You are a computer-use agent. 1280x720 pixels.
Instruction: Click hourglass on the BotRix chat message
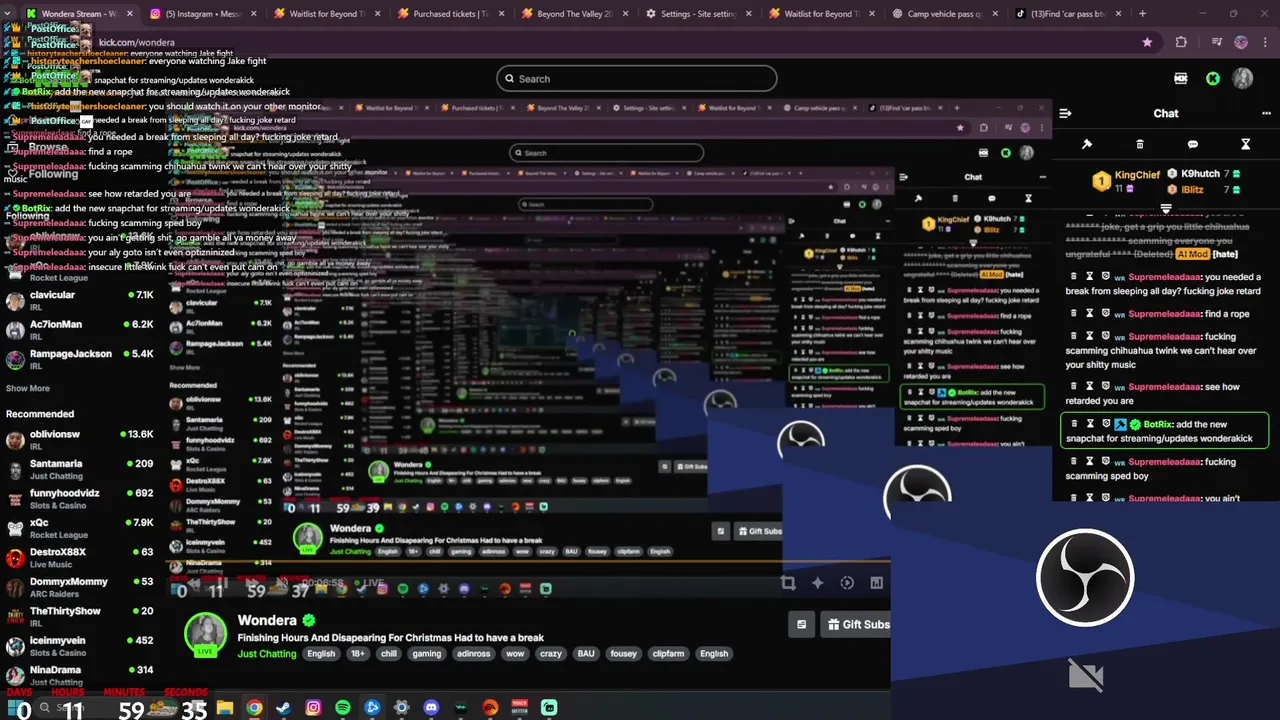click(x=1090, y=424)
